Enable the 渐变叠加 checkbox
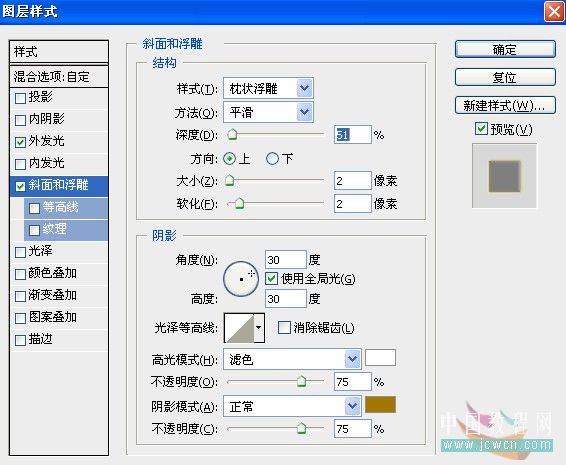 (x=20, y=296)
